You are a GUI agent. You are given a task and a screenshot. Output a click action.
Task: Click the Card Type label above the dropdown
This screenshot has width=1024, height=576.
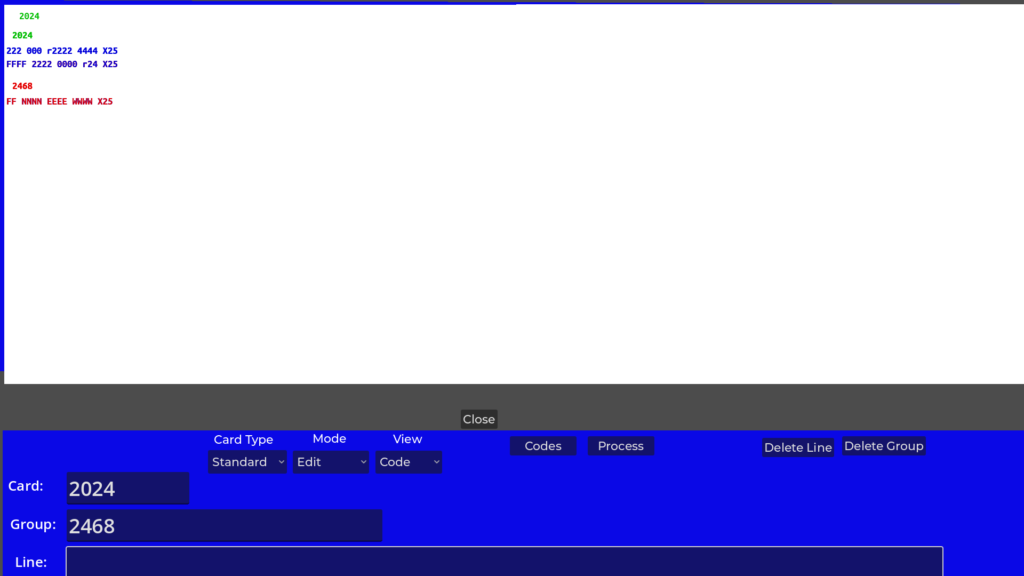click(x=243, y=440)
